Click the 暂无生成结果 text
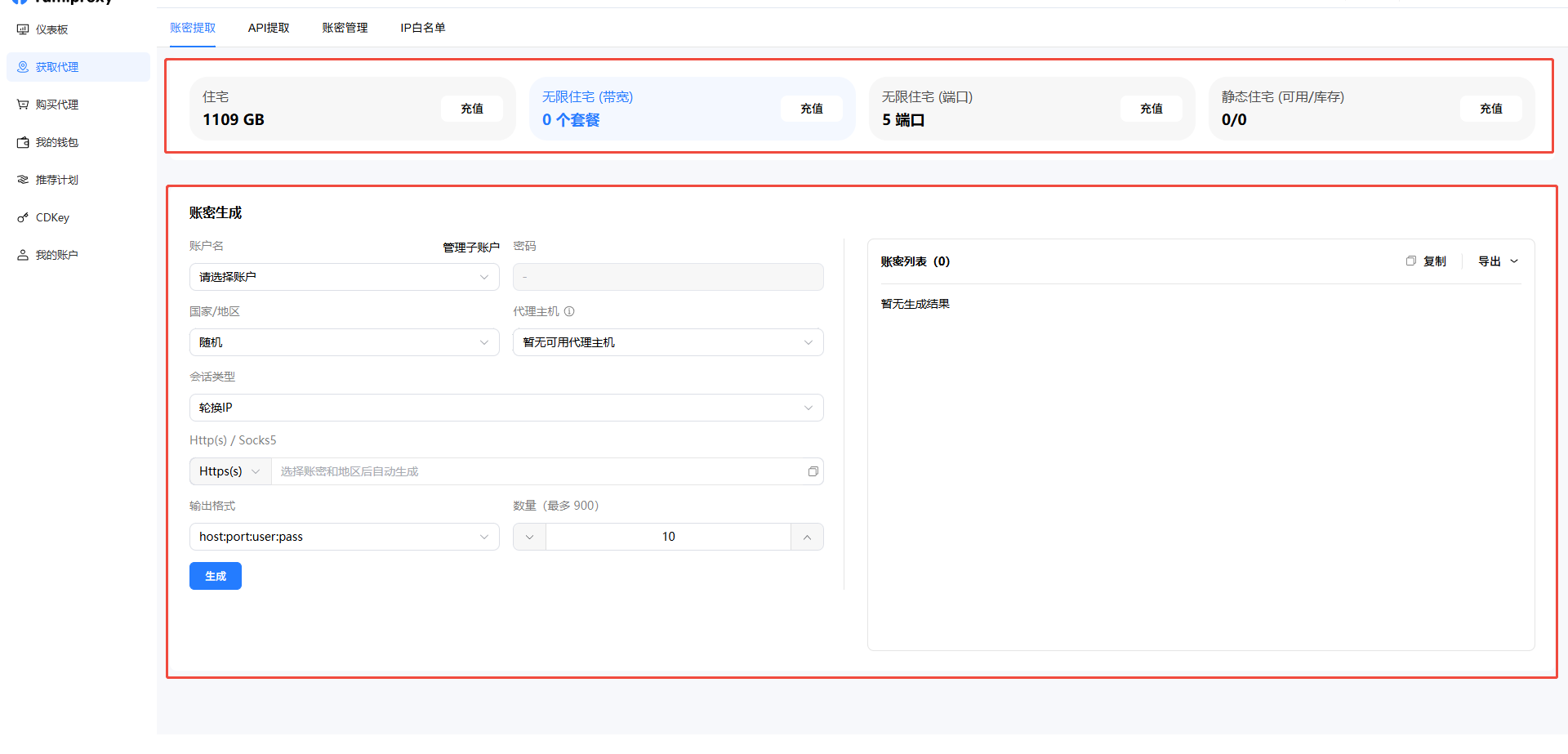The image size is (1568, 754). coord(915,304)
